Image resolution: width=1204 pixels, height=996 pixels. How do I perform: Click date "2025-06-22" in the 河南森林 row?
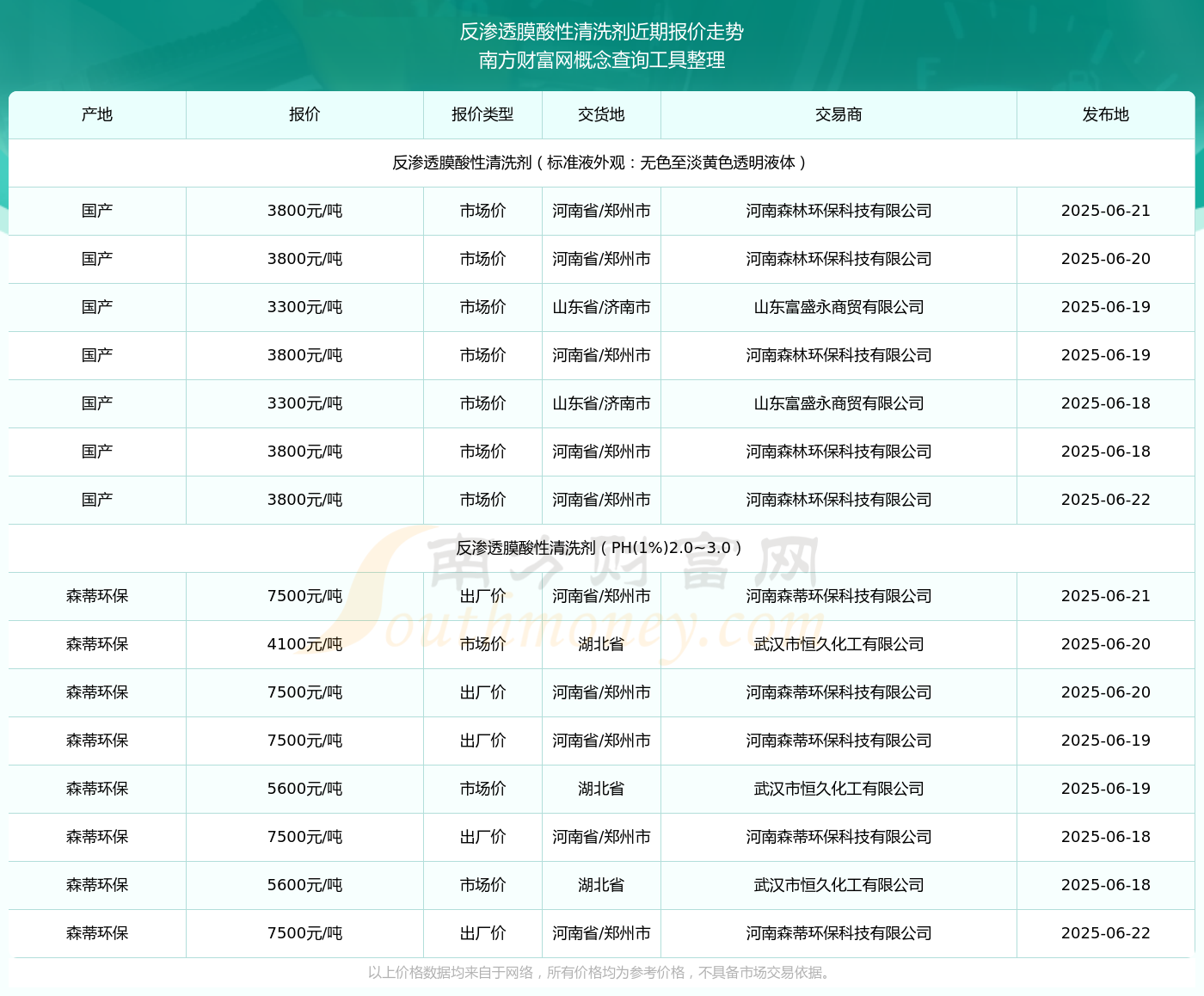1105,500
